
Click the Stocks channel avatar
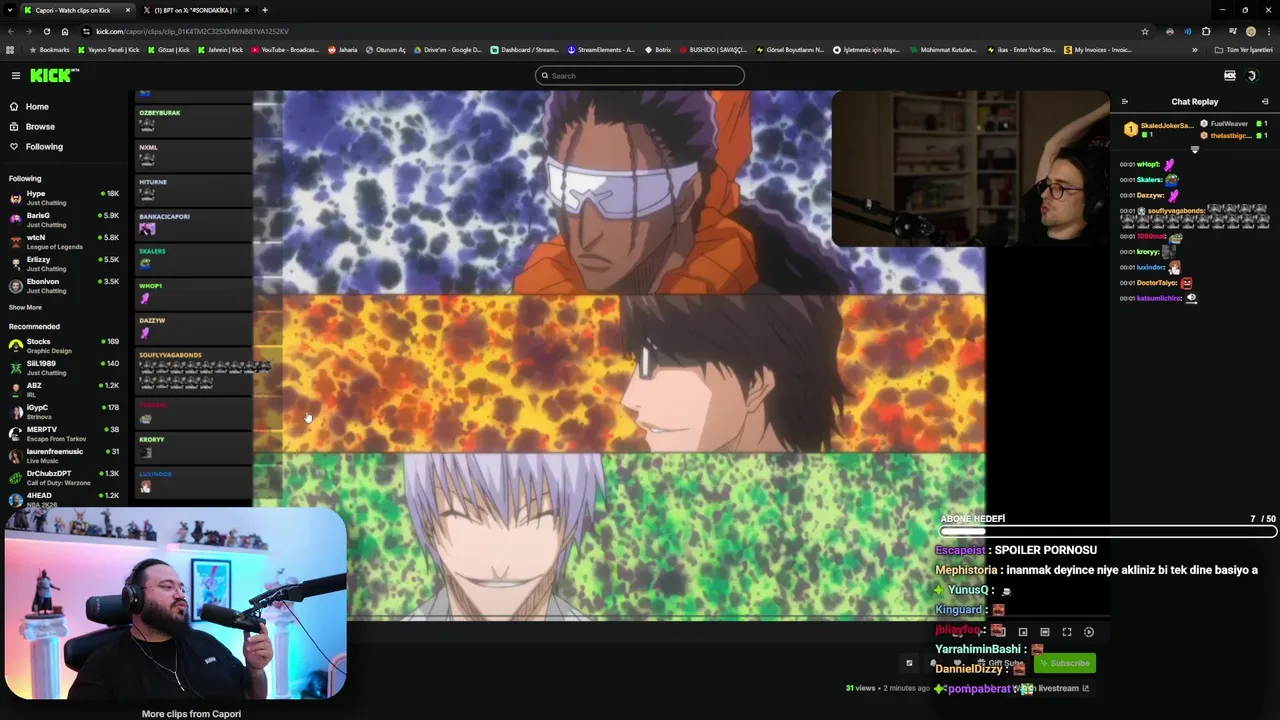(x=15, y=346)
